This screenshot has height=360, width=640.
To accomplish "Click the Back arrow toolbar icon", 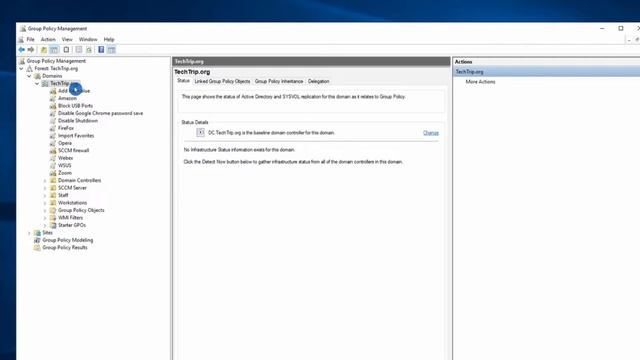I will click(x=22, y=50).
